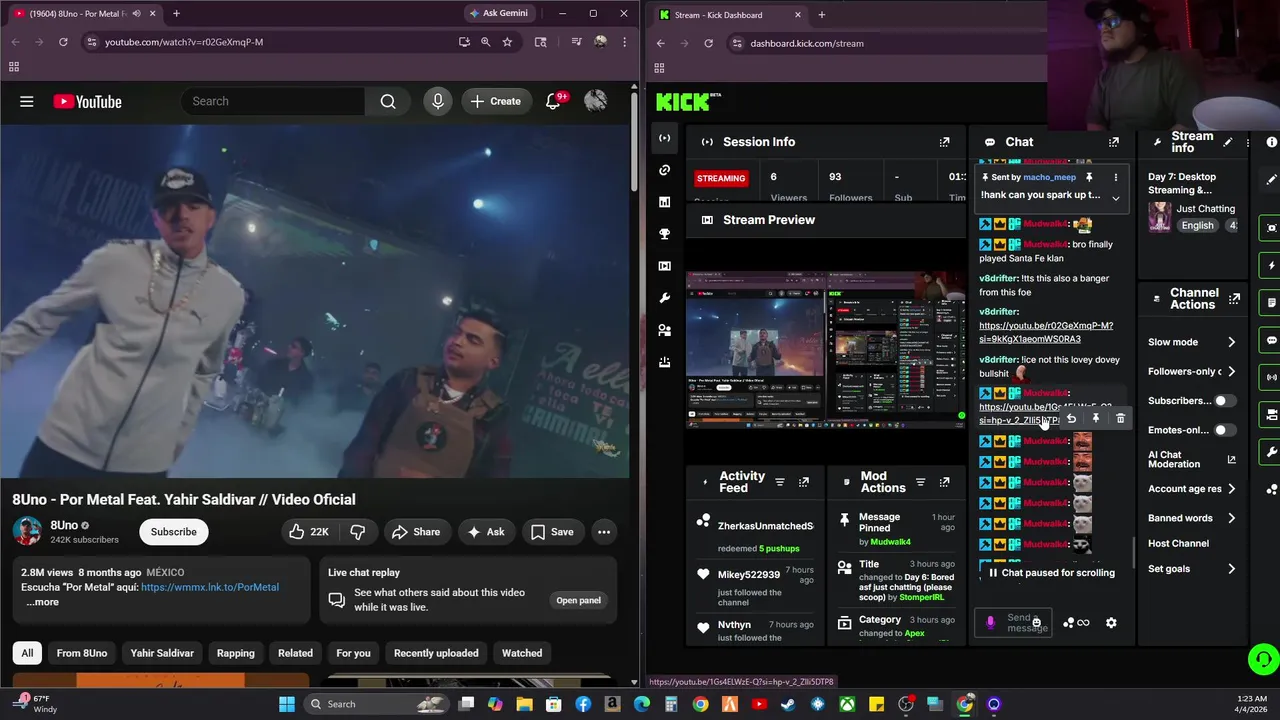Unpin the macho_meep pinned message

click(x=1089, y=177)
